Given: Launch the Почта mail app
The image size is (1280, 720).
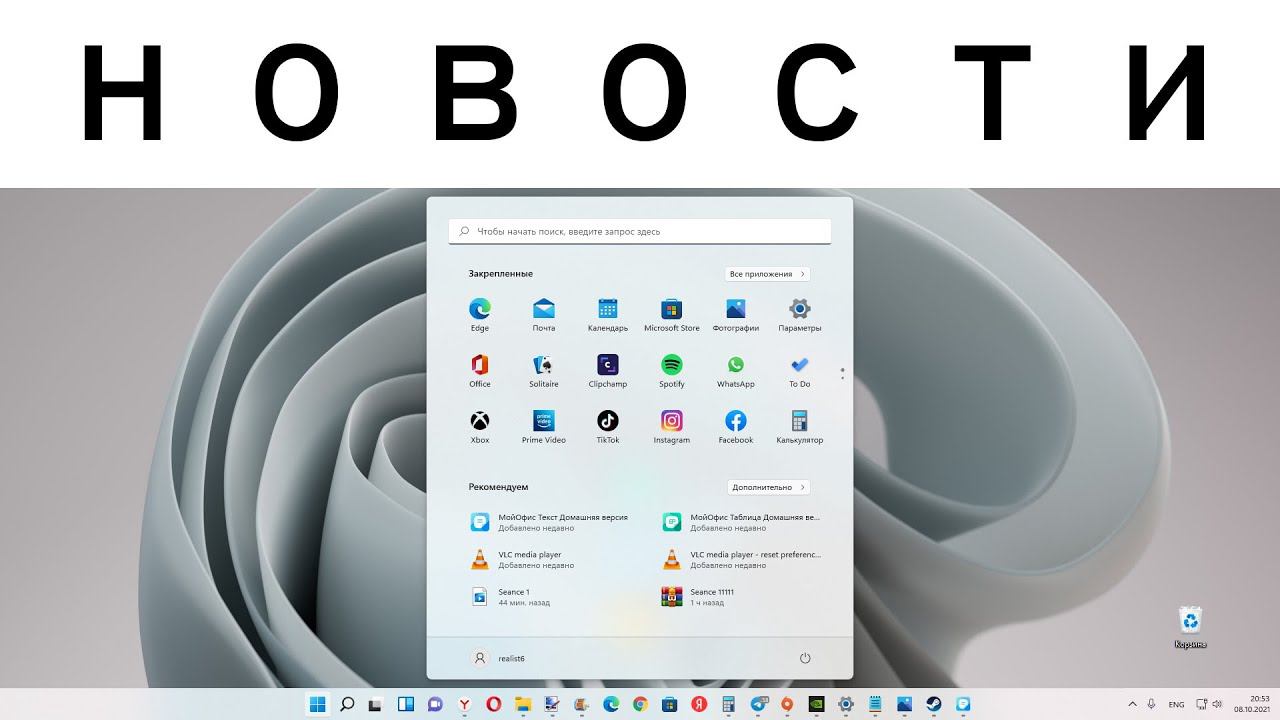Looking at the screenshot, I should click(544, 314).
